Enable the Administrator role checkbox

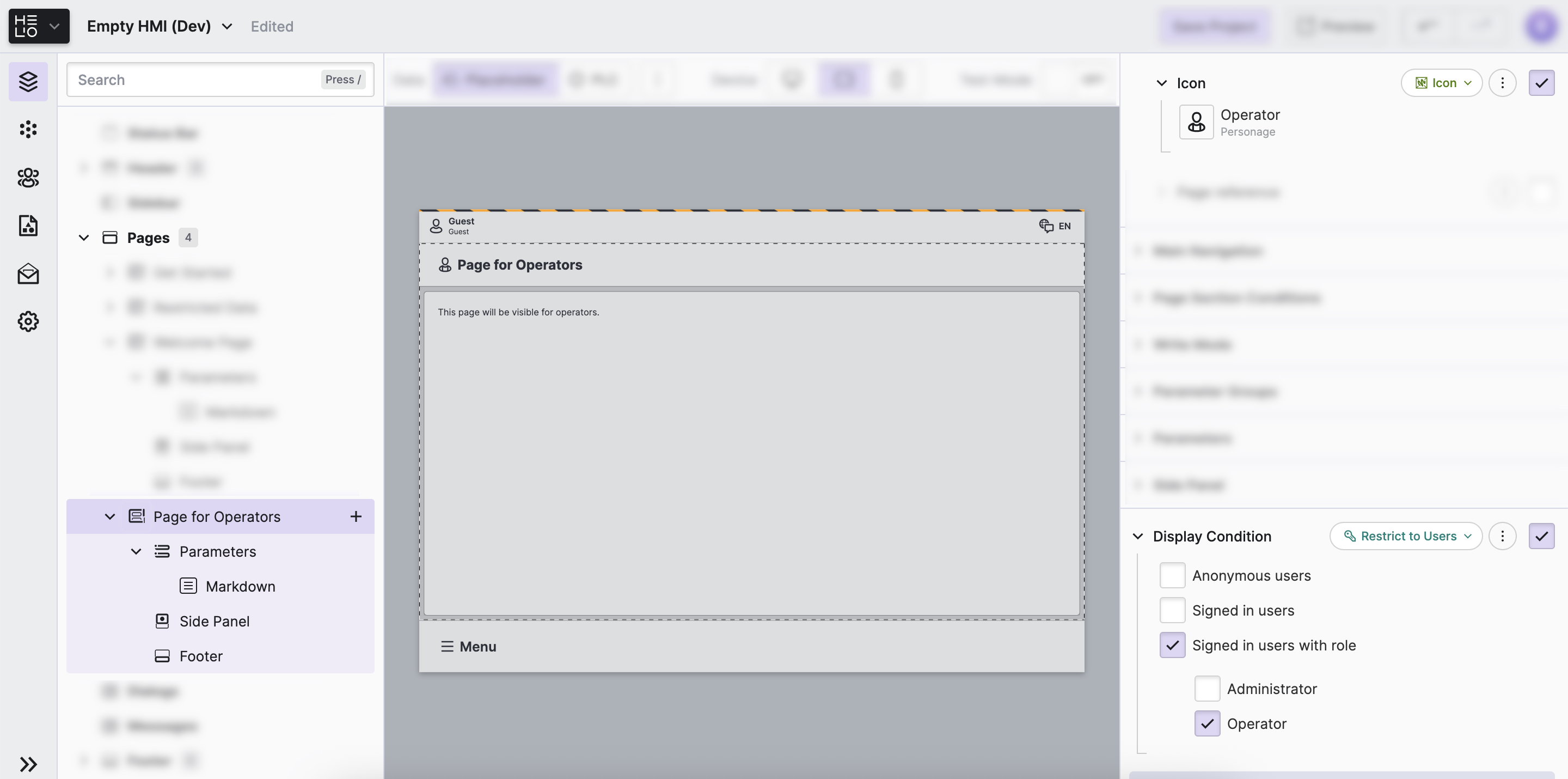coord(1206,688)
